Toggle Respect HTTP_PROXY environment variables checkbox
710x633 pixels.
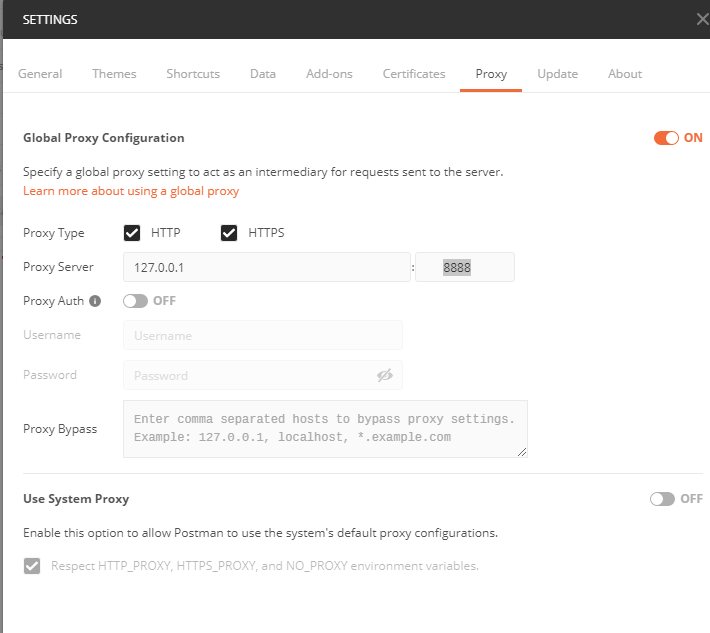(32, 566)
